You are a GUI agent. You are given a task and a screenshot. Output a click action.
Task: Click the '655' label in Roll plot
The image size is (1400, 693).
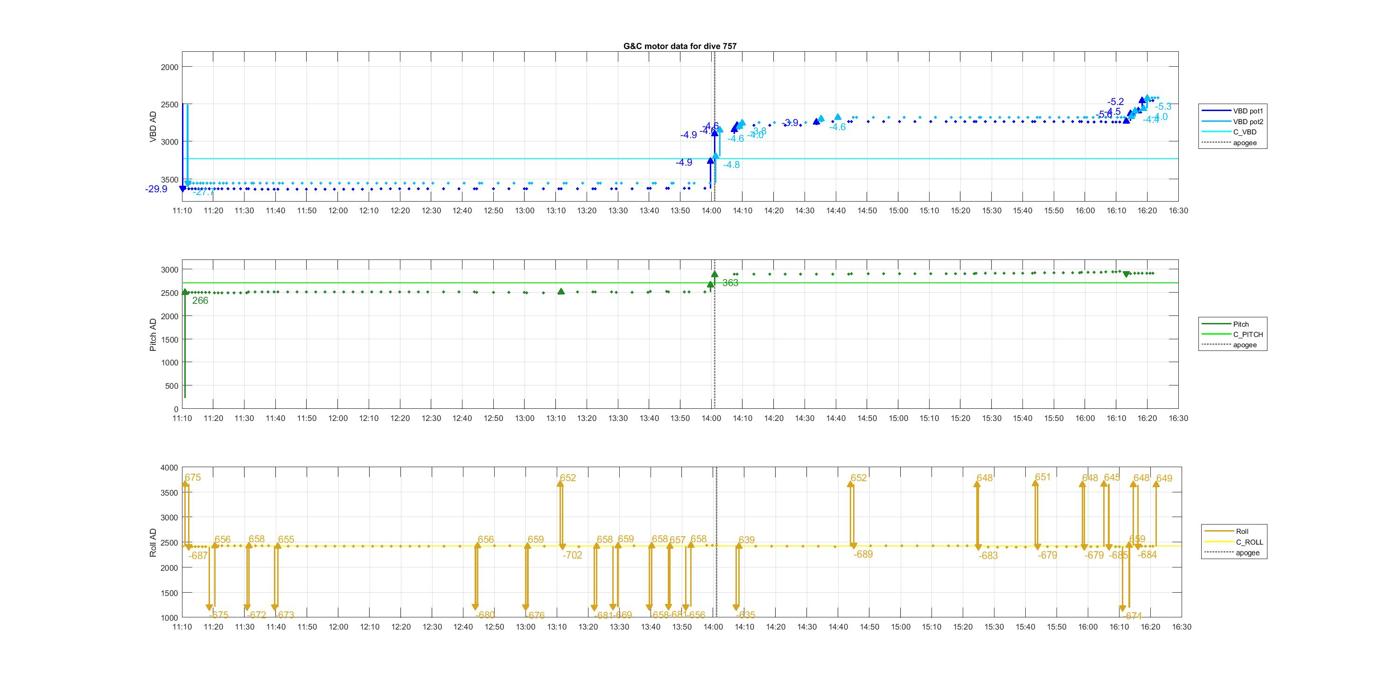click(286, 539)
